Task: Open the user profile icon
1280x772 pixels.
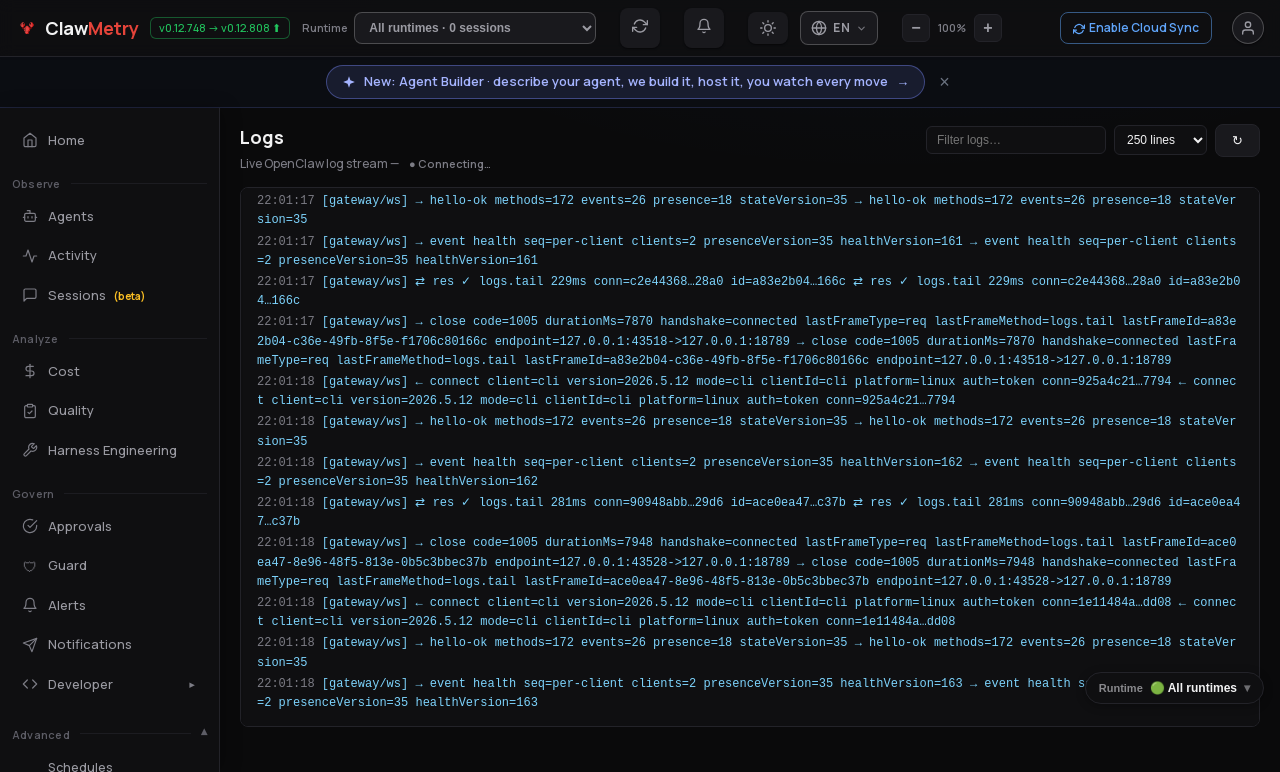Action: pyautogui.click(x=1248, y=28)
